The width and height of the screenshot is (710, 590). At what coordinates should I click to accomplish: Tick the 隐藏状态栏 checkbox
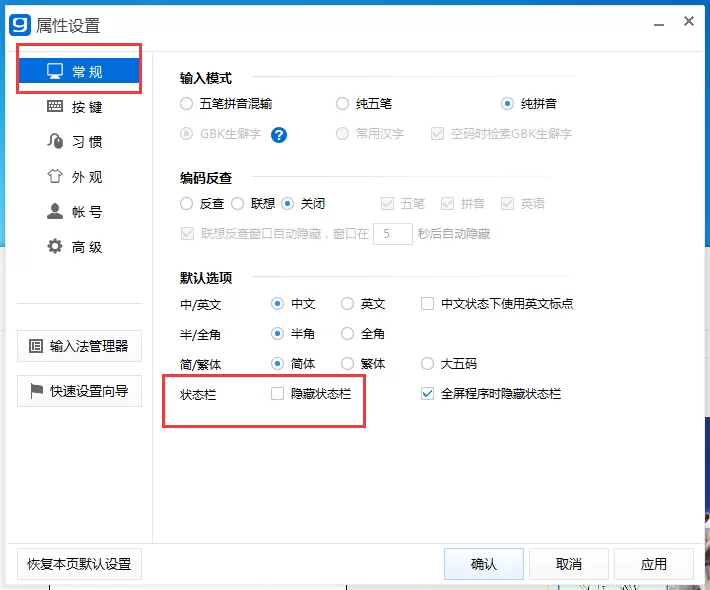coord(277,393)
